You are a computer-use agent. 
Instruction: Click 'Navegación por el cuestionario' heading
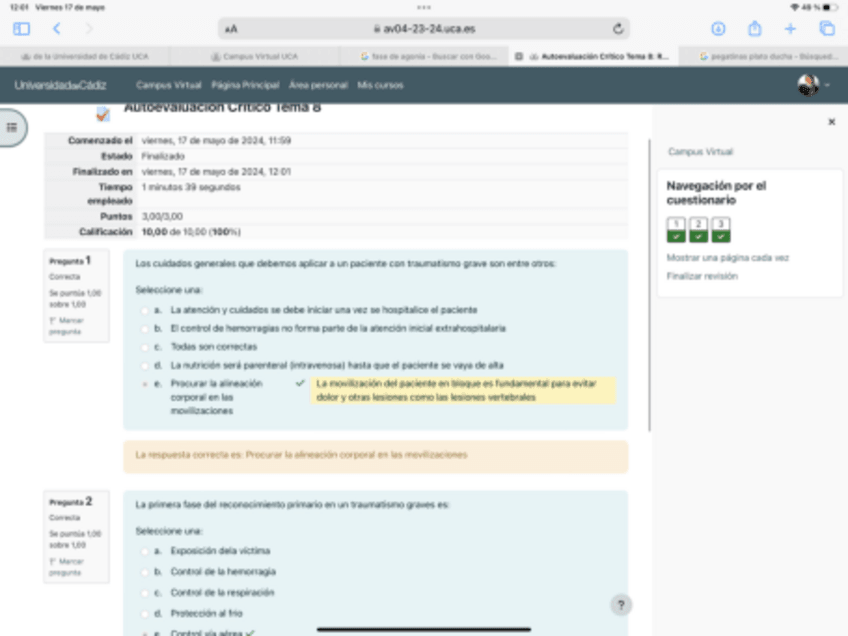(x=716, y=193)
